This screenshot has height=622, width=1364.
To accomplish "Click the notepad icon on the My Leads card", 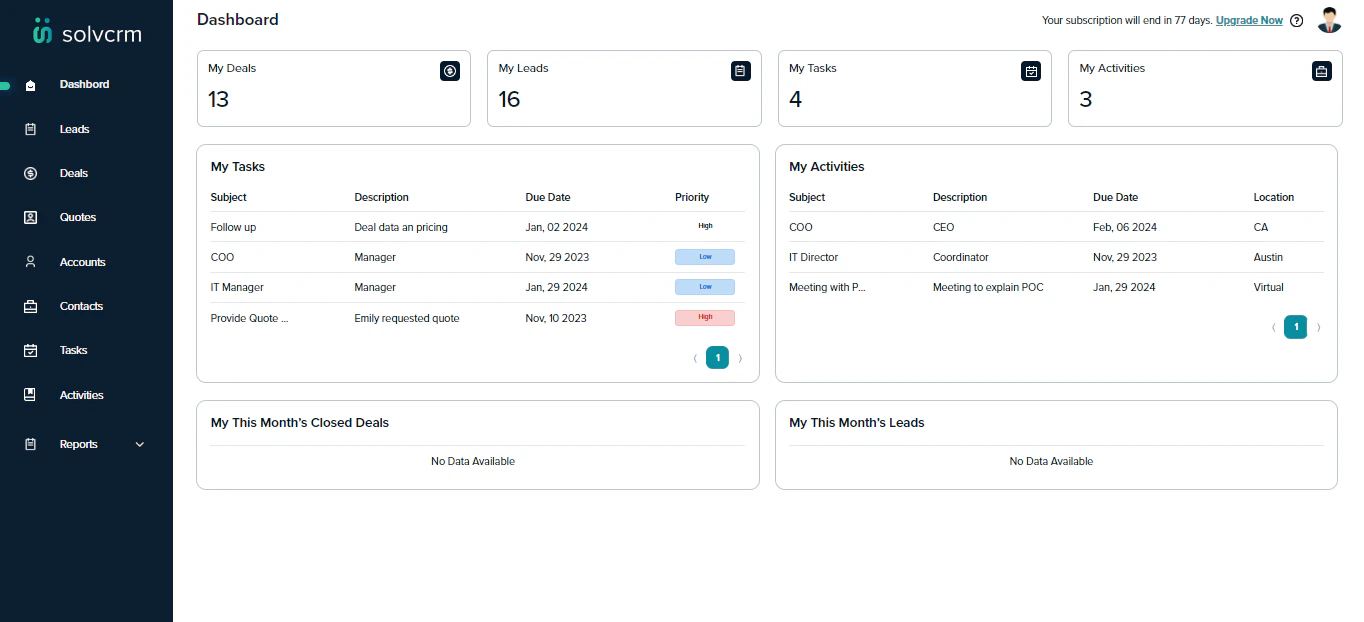I will [x=740, y=71].
